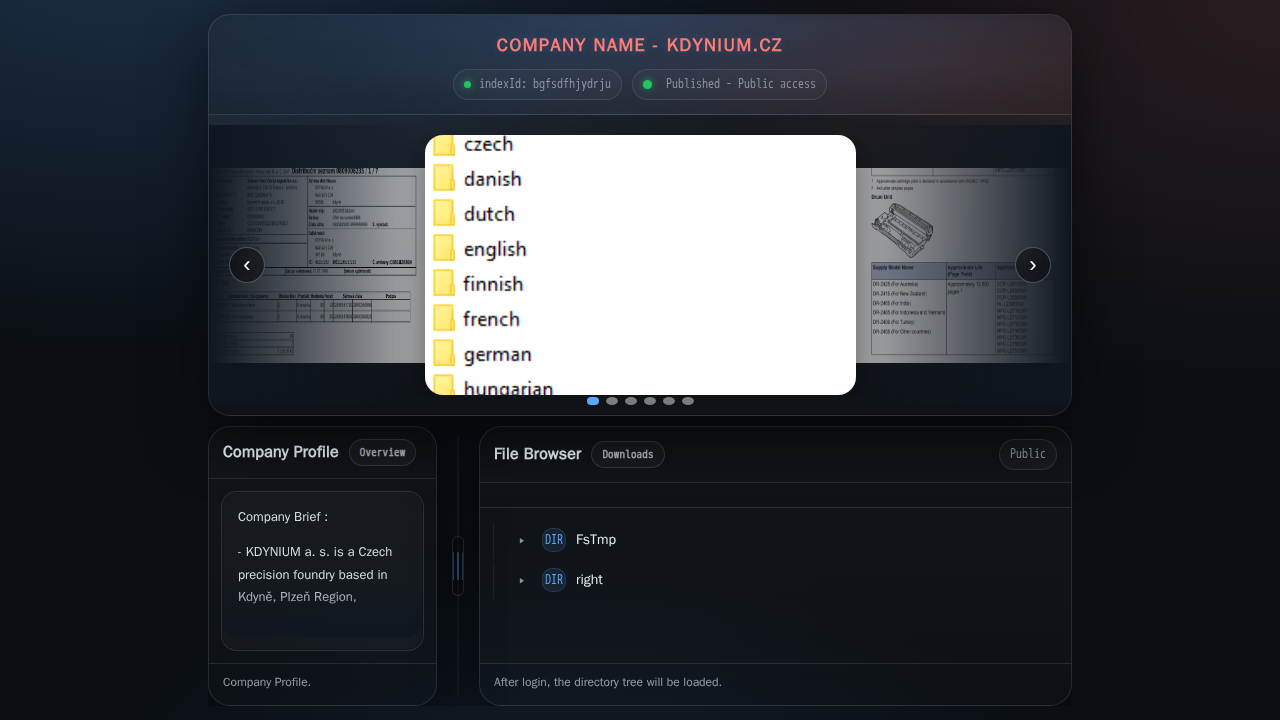
Task: Open the right drum unit document thumbnail
Action: click(x=963, y=265)
